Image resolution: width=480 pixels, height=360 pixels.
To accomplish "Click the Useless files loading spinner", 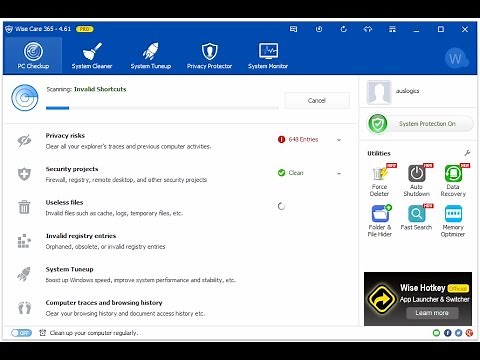I will click(281, 206).
